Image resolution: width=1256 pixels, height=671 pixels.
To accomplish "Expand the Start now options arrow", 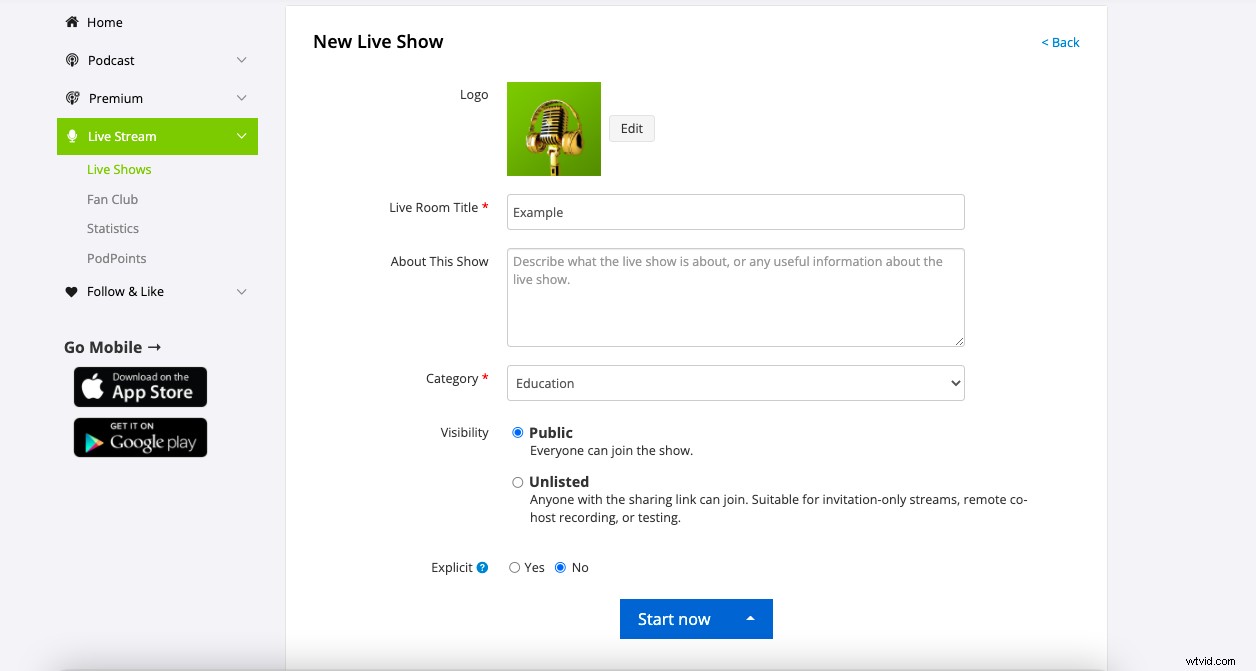I will [x=749, y=618].
